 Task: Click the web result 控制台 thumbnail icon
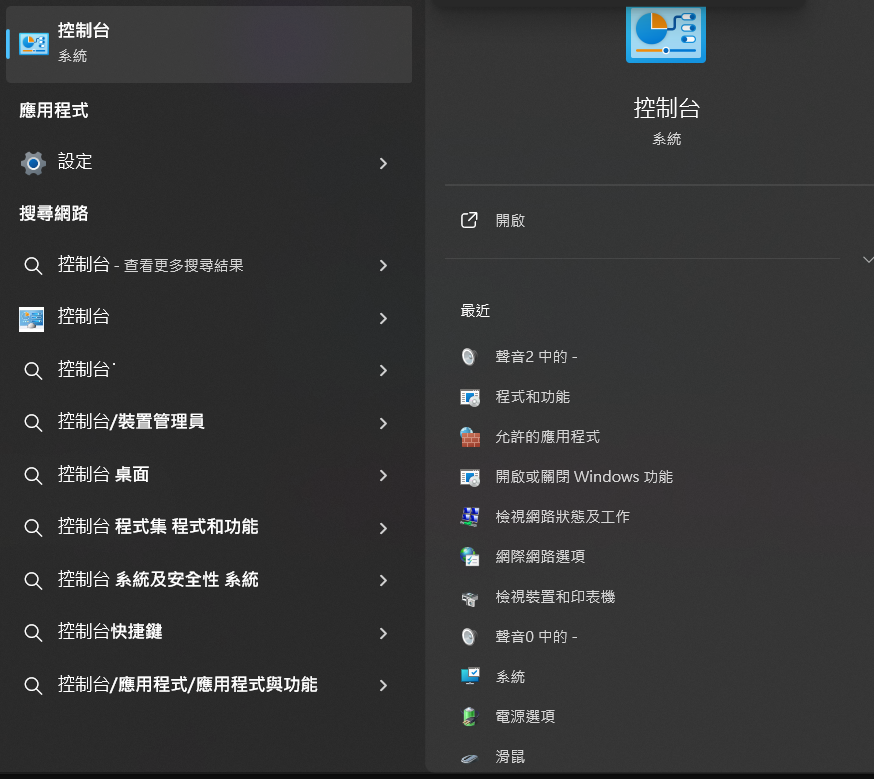(x=31, y=319)
